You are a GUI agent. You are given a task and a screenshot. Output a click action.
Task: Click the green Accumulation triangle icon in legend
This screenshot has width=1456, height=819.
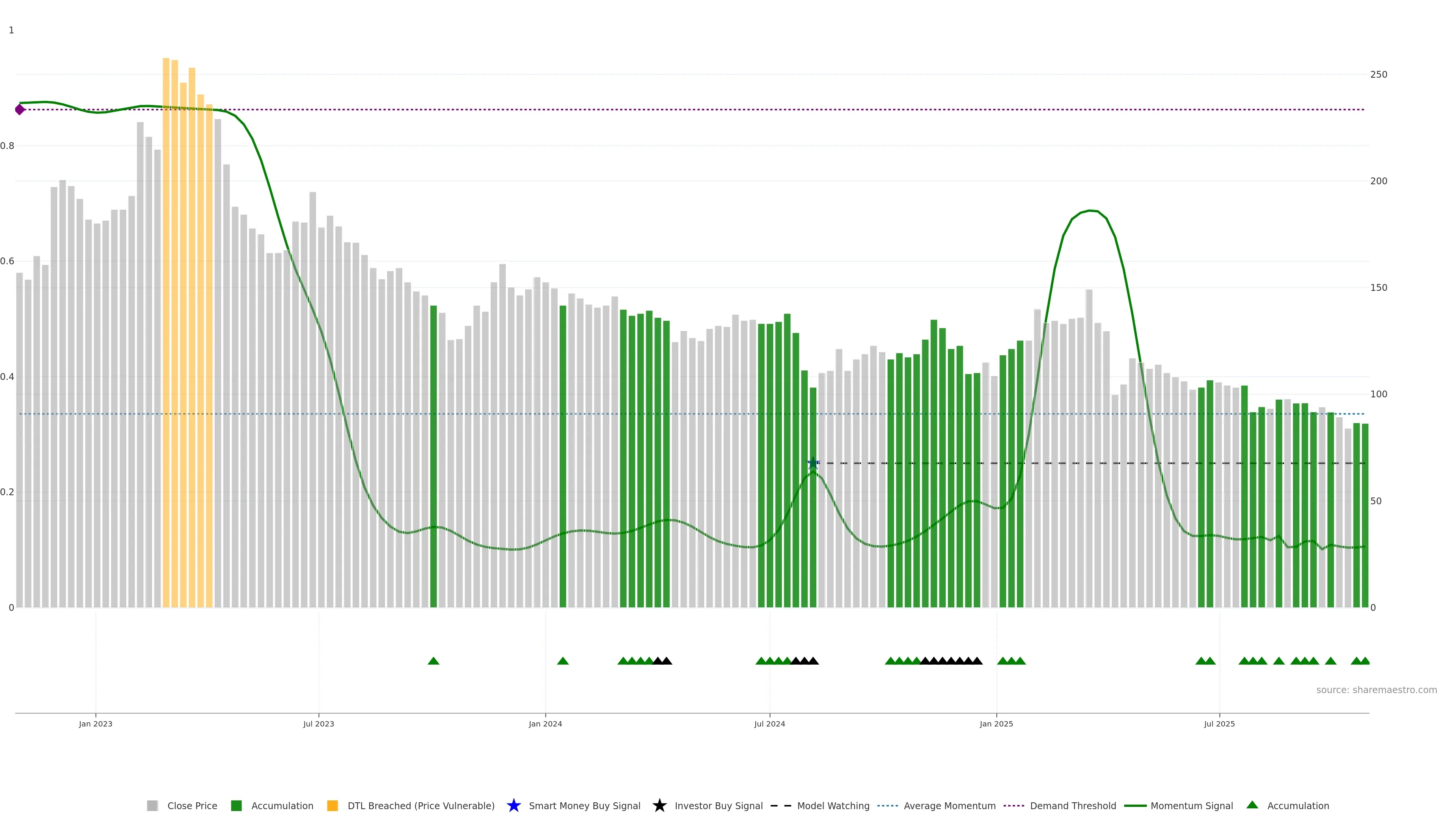tap(1252, 805)
